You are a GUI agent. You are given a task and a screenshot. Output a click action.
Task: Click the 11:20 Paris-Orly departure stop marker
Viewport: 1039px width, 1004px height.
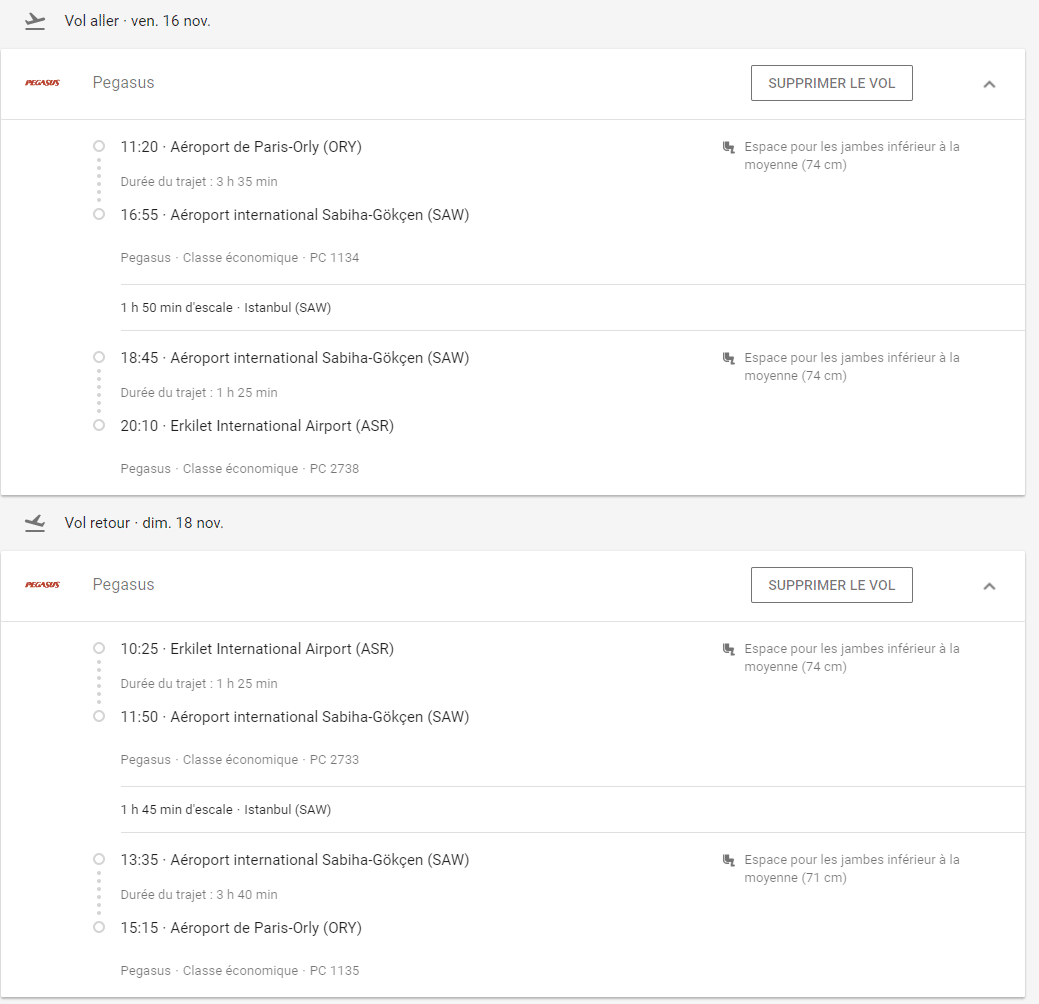(x=99, y=146)
